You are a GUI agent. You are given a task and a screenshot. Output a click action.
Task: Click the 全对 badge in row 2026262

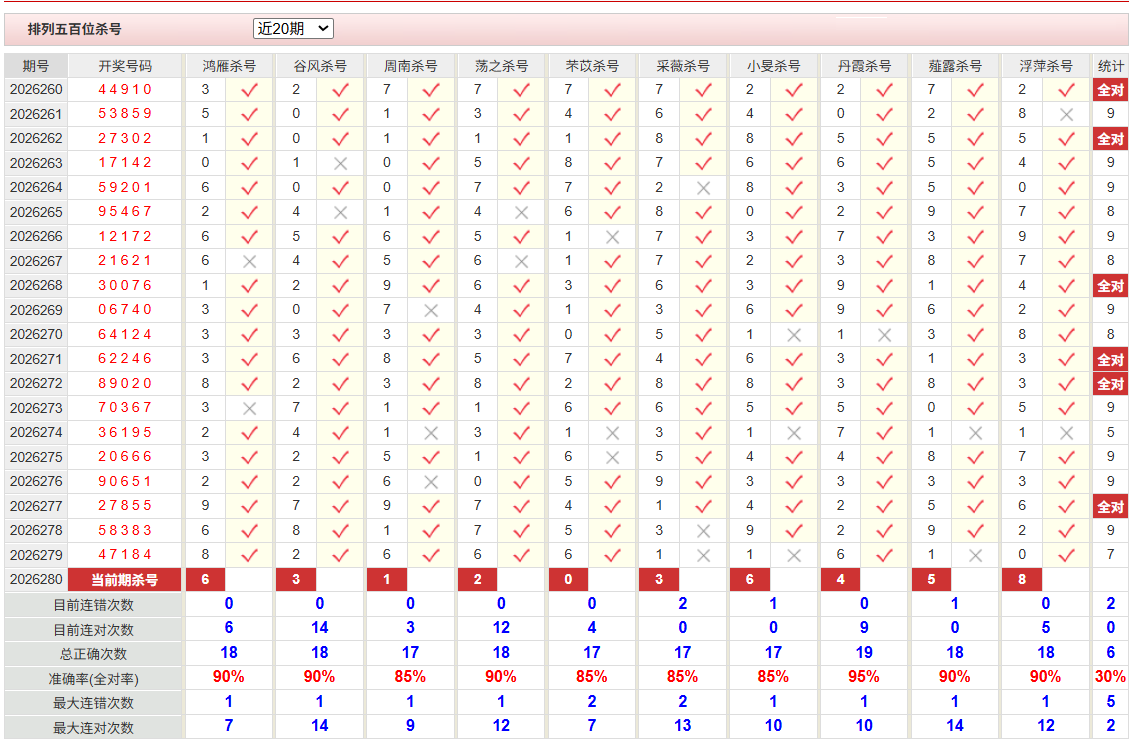coord(1110,139)
